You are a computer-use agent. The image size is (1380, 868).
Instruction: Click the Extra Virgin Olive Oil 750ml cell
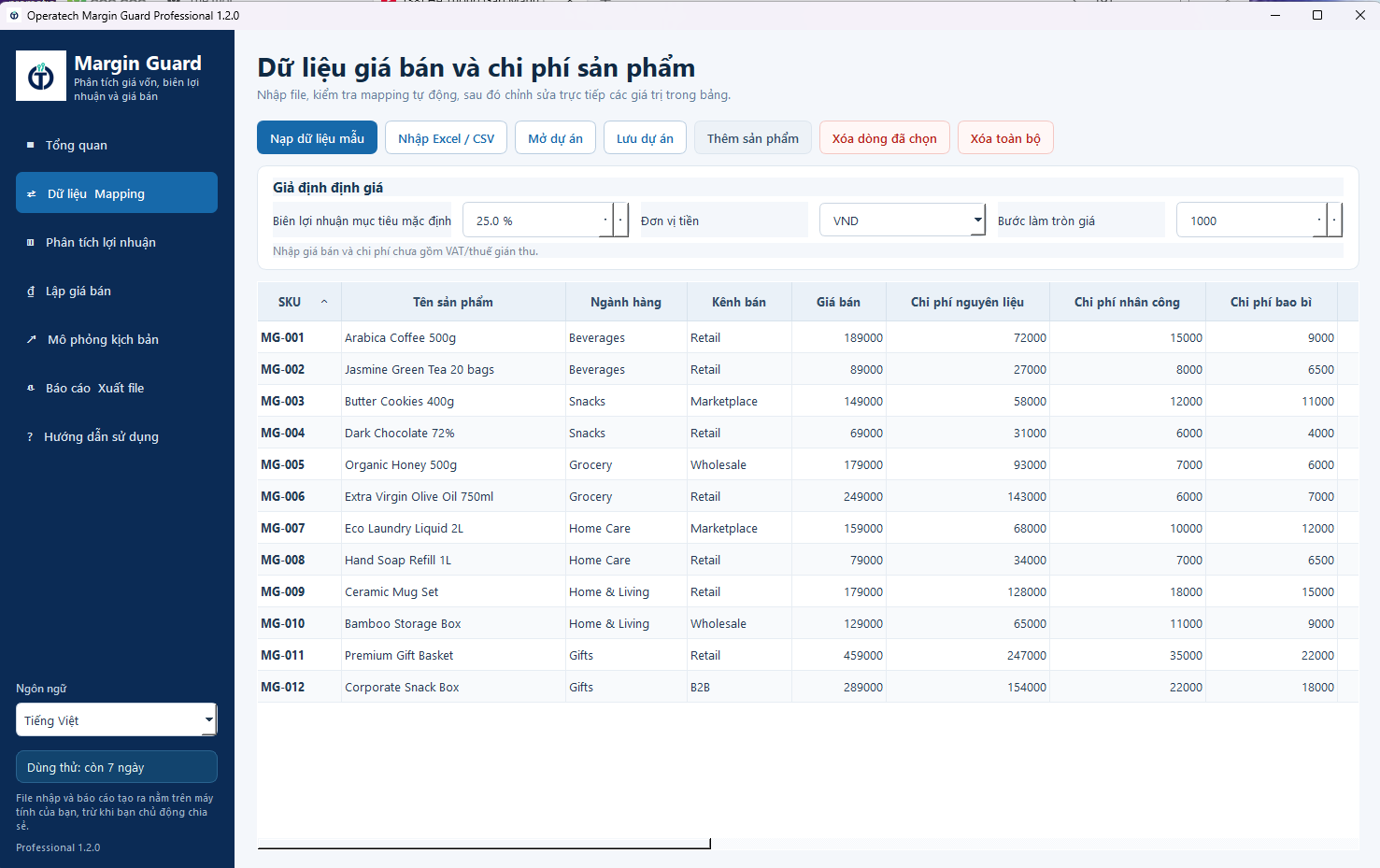click(x=453, y=496)
